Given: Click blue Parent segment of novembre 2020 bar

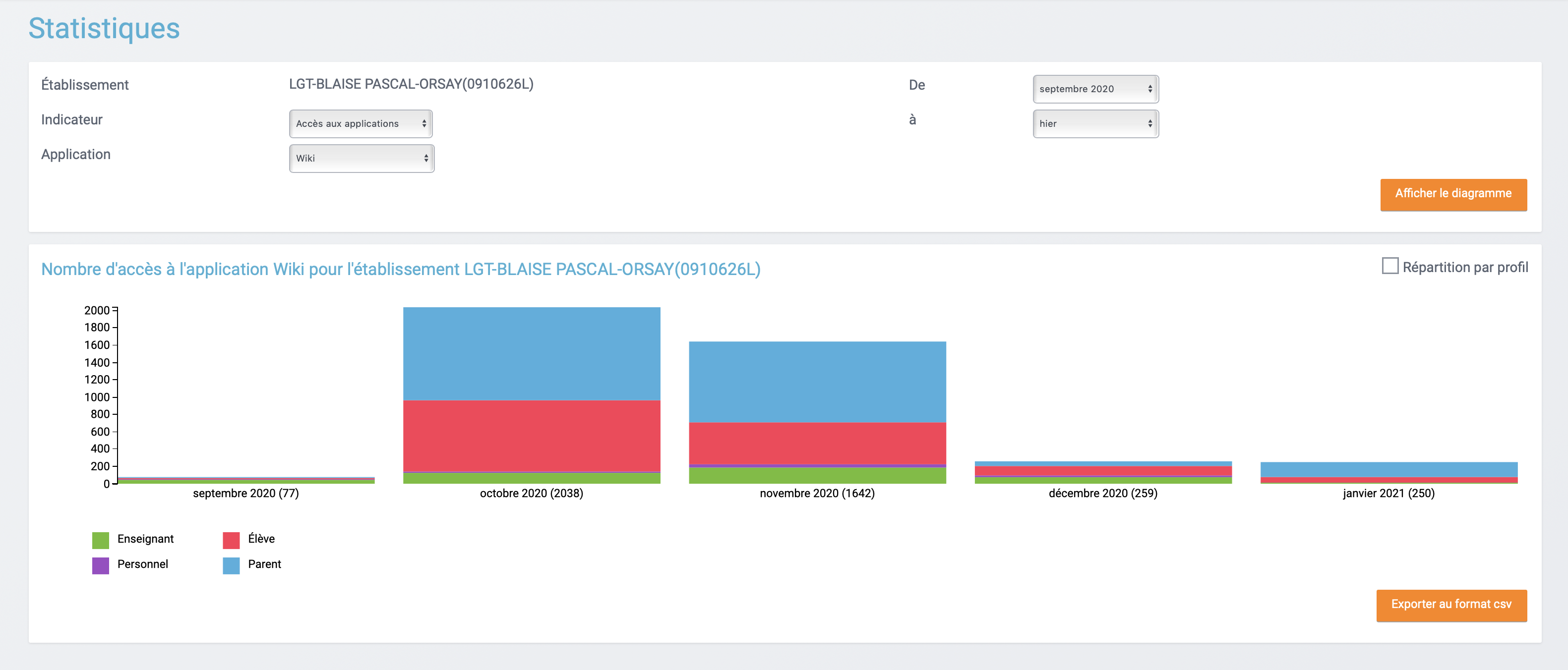Looking at the screenshot, I should coord(817,382).
